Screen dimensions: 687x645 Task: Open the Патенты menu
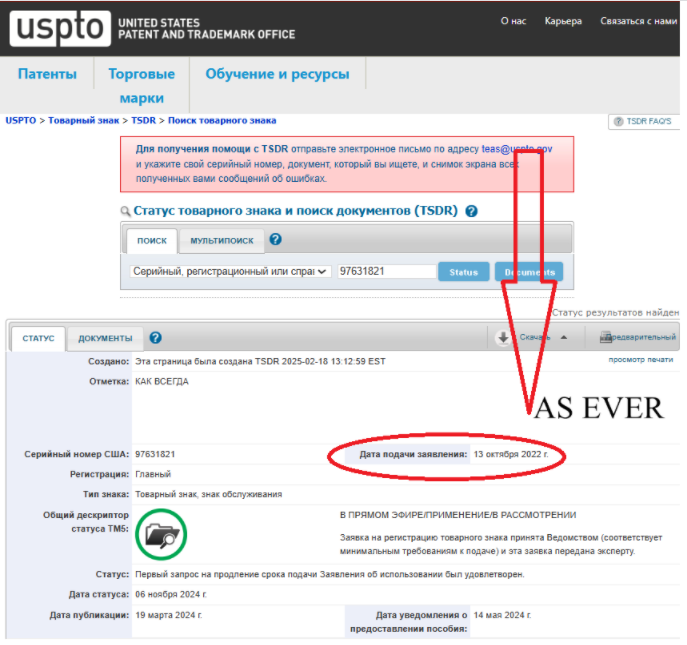(47, 74)
